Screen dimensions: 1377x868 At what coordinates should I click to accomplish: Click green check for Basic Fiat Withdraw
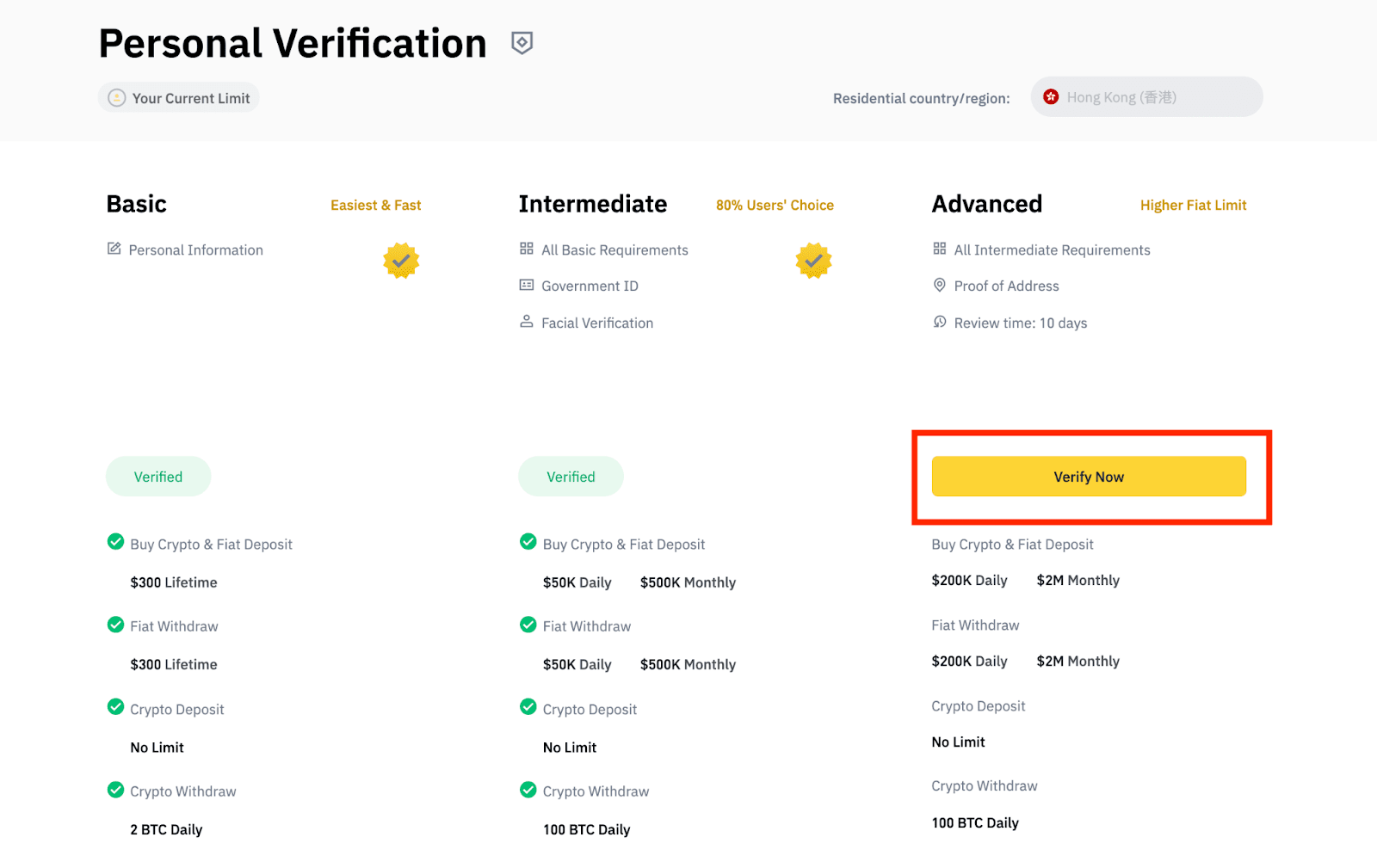(115, 624)
